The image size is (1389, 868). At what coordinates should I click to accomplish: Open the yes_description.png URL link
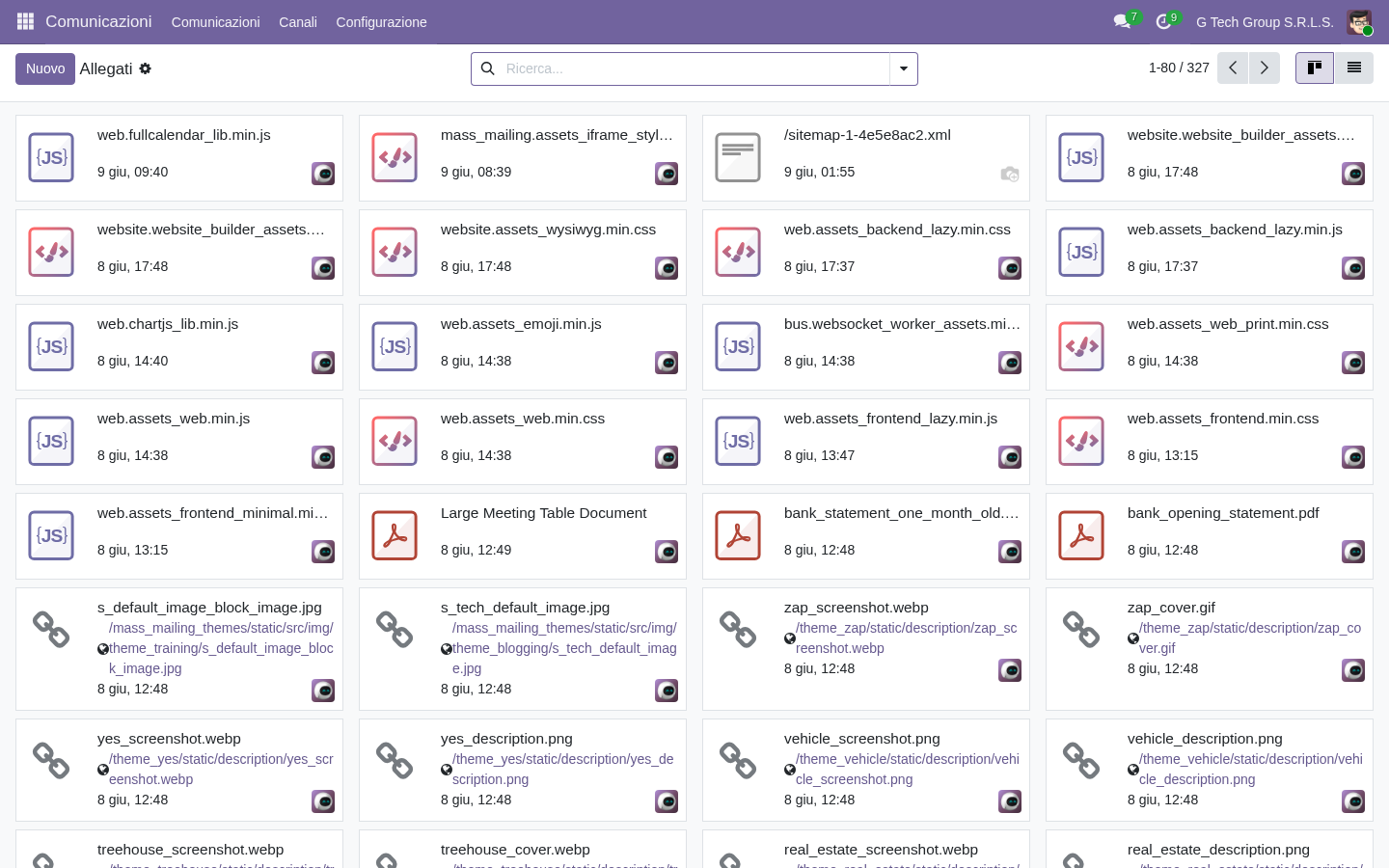[x=562, y=770]
